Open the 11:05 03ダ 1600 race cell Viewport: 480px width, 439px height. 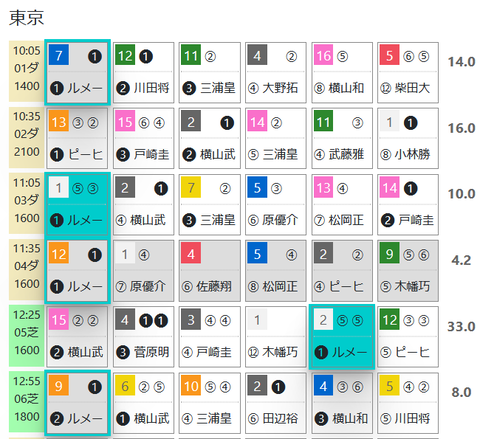(x=26, y=203)
